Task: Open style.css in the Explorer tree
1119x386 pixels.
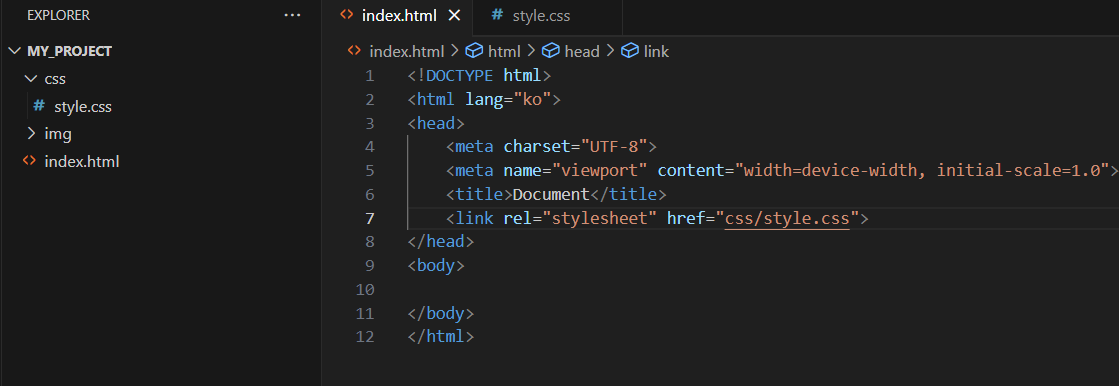Action: tap(83, 107)
